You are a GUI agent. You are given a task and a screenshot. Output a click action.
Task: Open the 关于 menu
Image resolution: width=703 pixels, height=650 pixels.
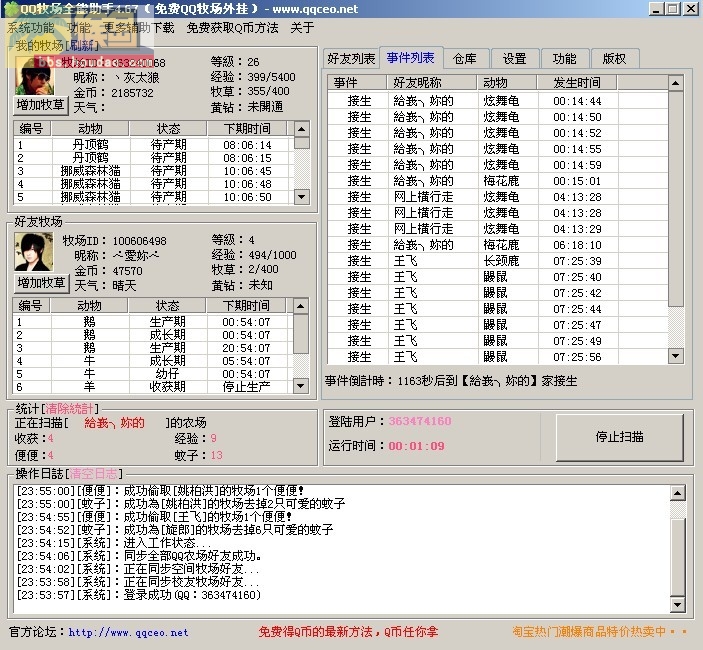(302, 28)
